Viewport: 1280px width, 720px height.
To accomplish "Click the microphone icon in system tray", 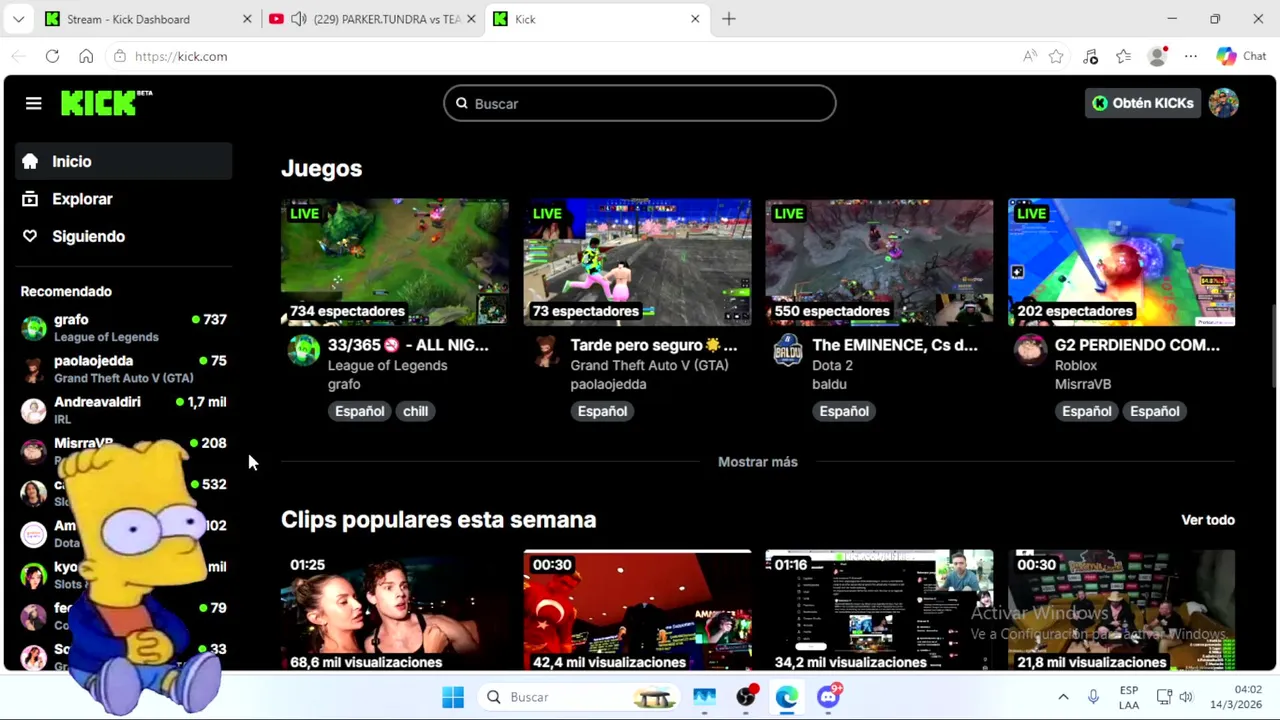I will pos(1093,697).
